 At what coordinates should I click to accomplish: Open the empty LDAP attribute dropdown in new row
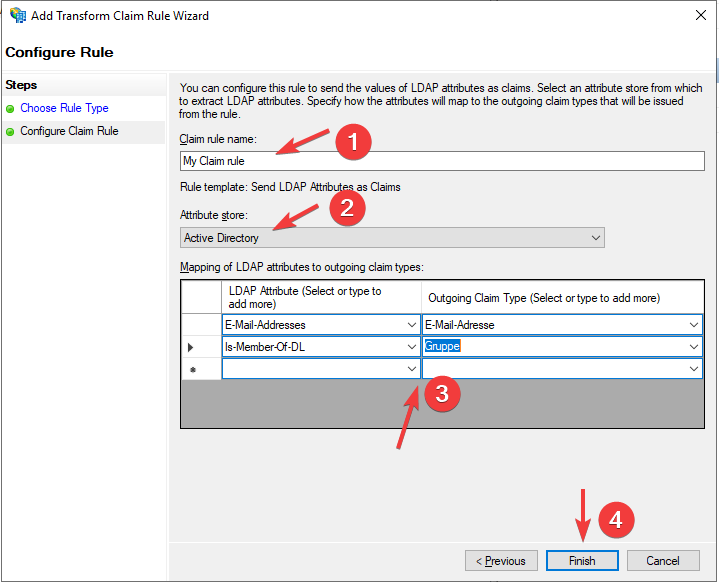pyautogui.click(x=412, y=369)
